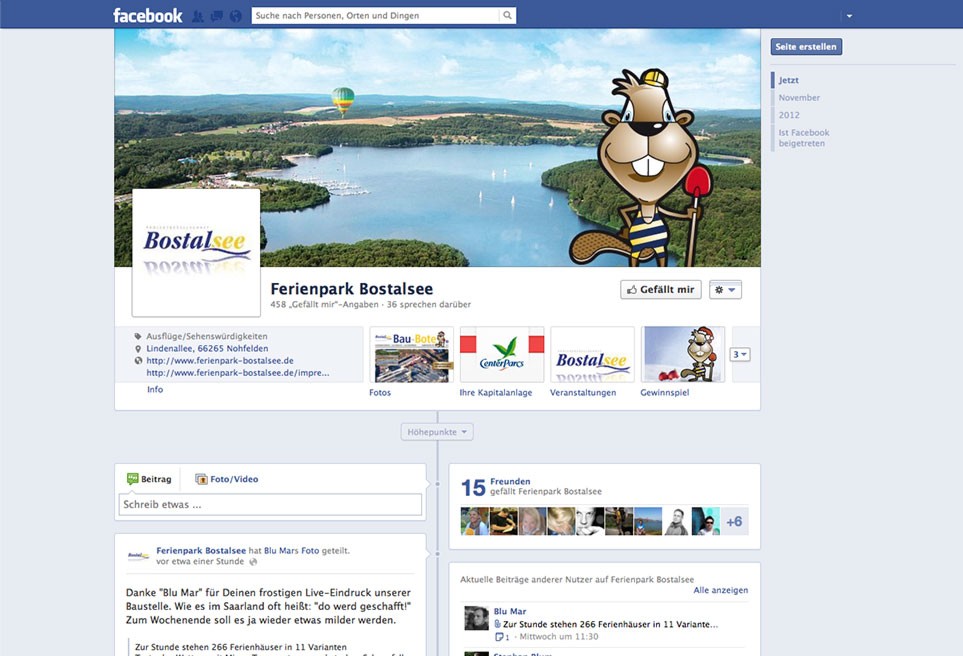Open the notifications globe icon

[236, 17]
